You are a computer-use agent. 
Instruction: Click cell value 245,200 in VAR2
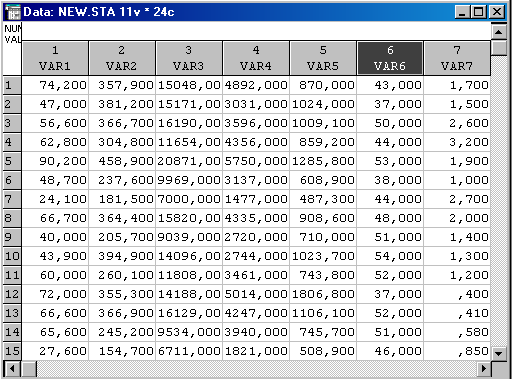[122, 332]
